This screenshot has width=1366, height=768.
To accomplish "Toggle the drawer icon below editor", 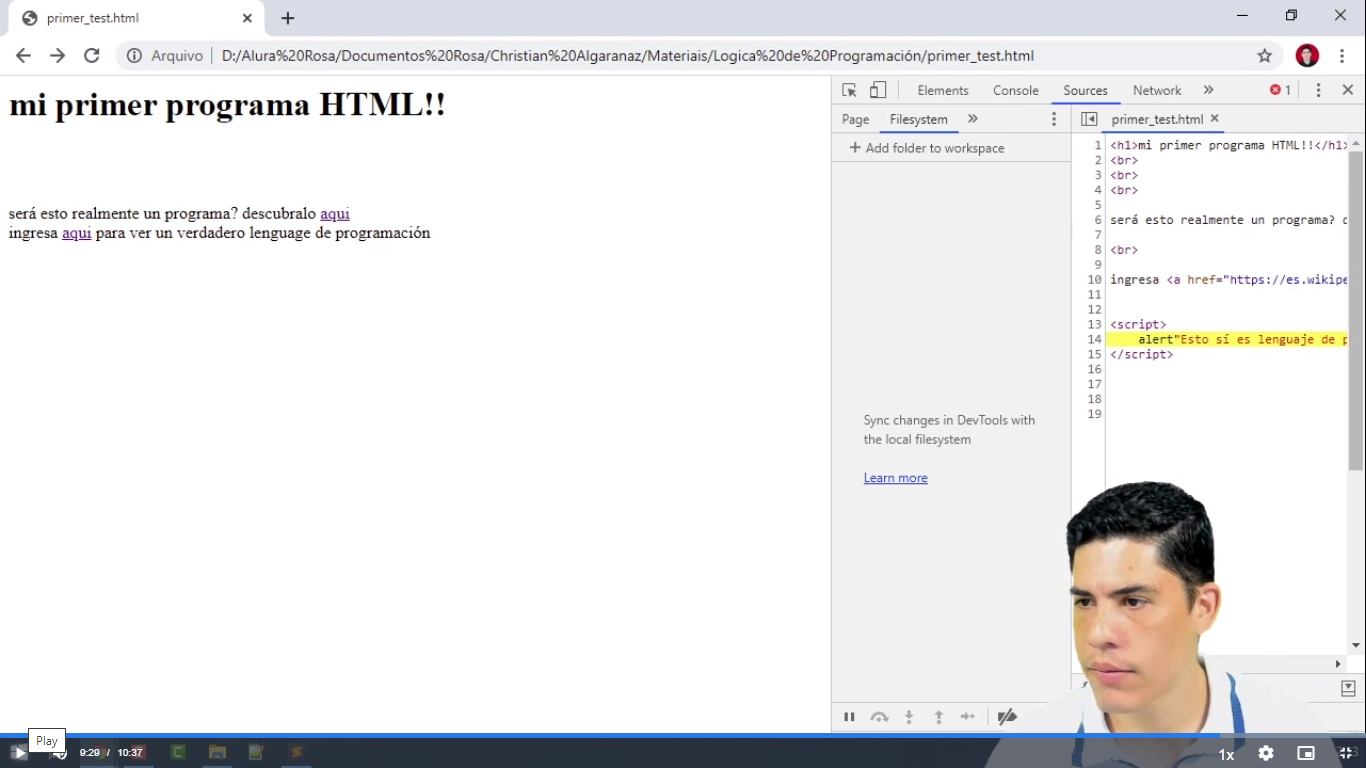I will tap(1348, 688).
